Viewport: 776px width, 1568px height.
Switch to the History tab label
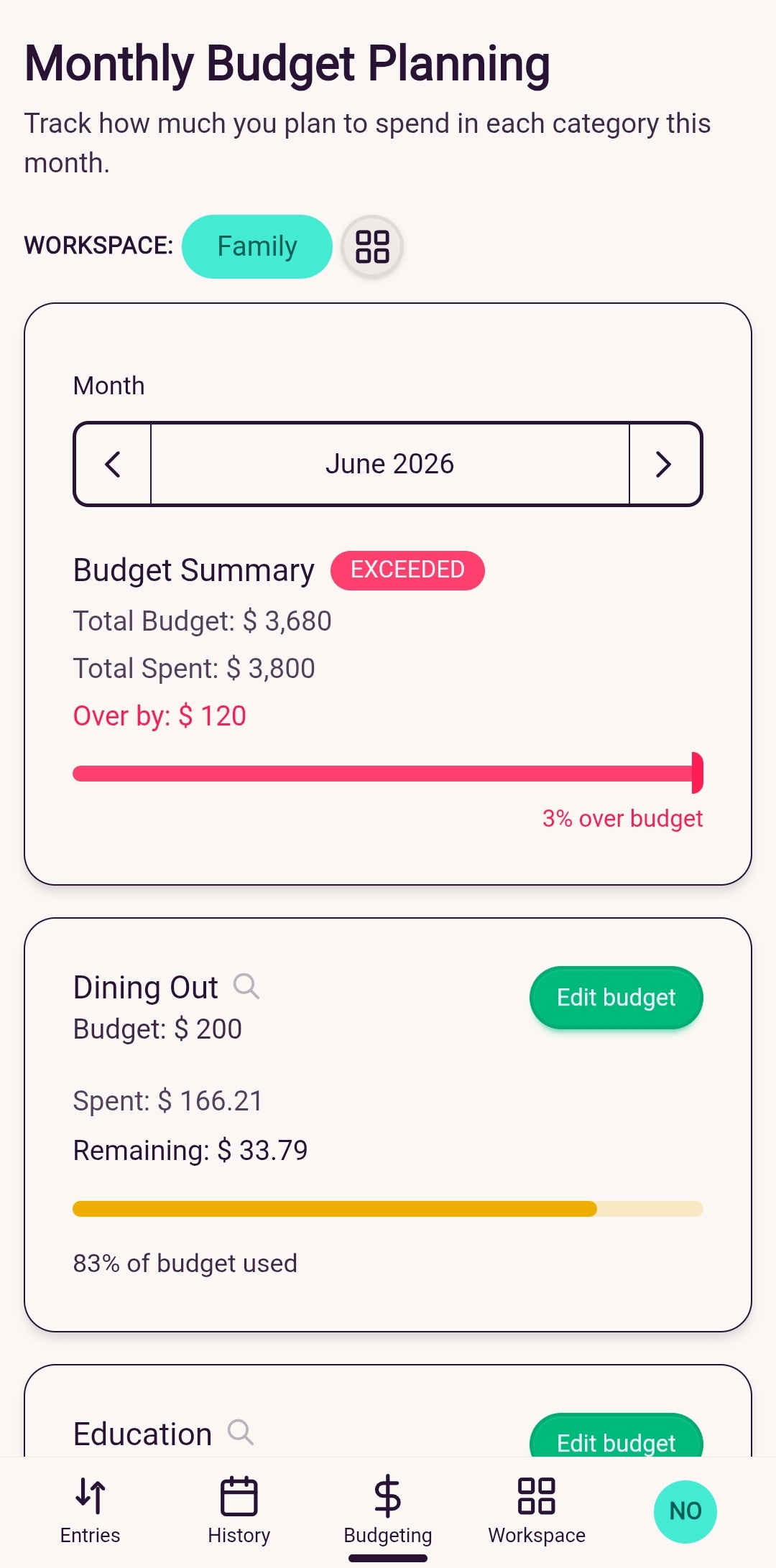point(239,1535)
